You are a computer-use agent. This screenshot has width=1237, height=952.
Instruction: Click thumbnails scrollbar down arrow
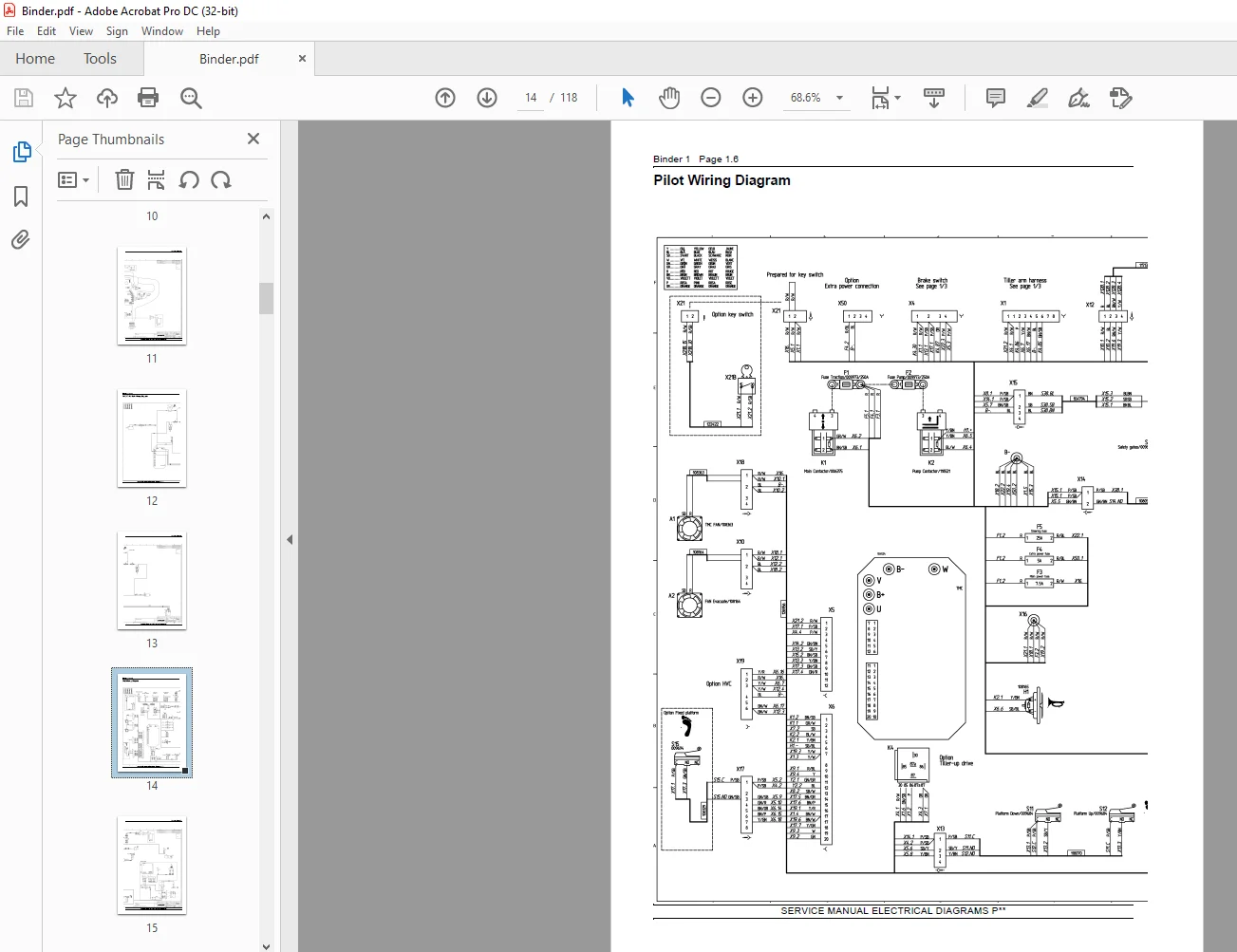266,945
